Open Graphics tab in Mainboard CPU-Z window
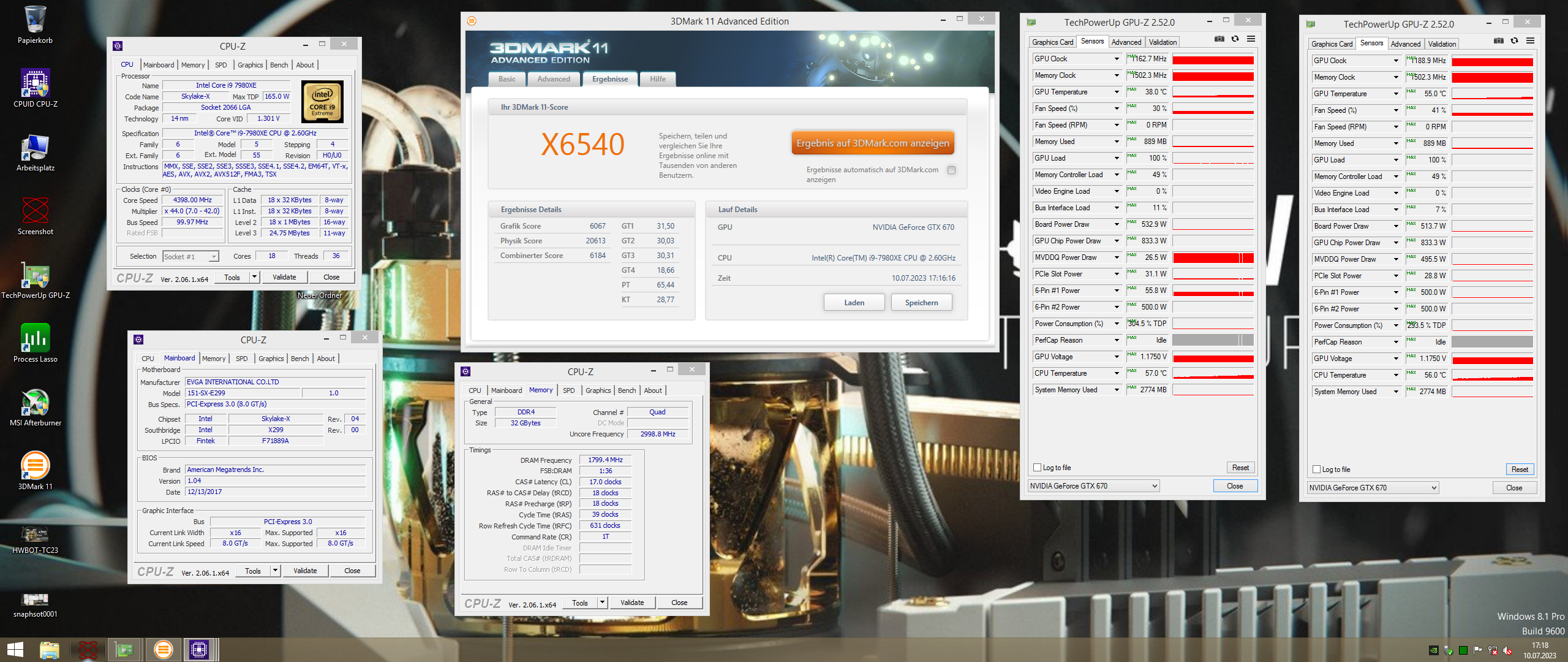 (x=271, y=359)
